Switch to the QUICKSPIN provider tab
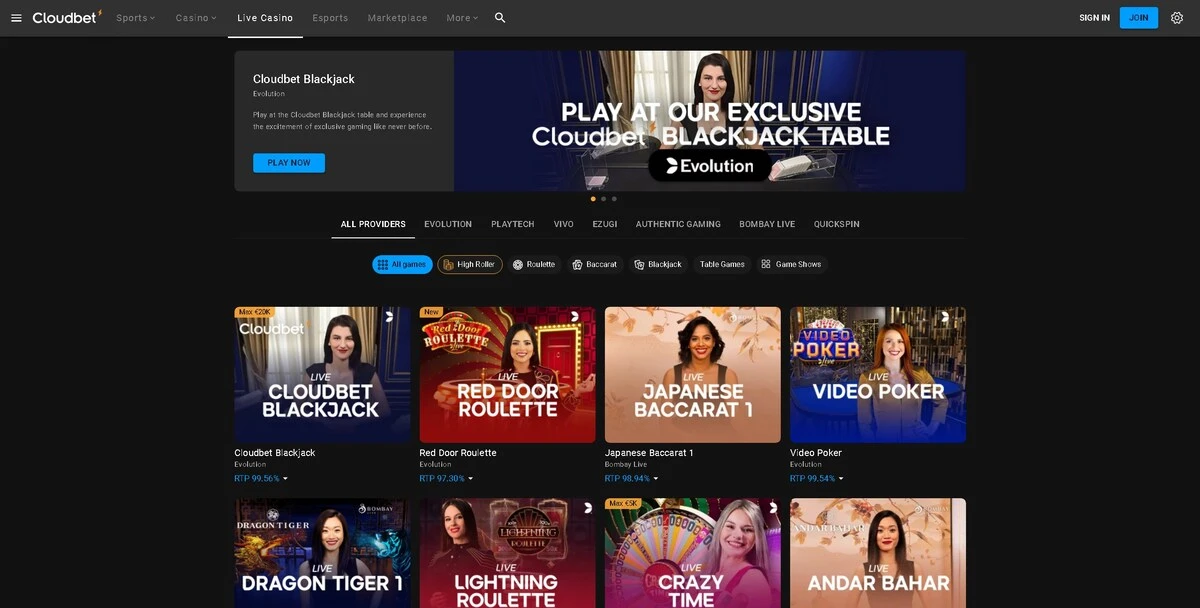This screenshot has height=608, width=1200. pyautogui.click(x=837, y=224)
